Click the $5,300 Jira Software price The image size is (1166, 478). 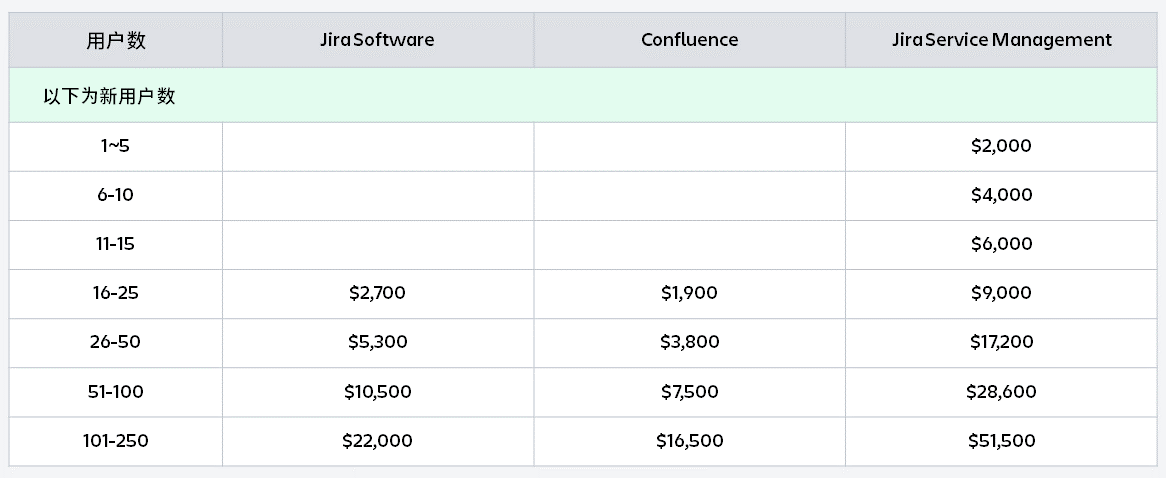point(377,343)
